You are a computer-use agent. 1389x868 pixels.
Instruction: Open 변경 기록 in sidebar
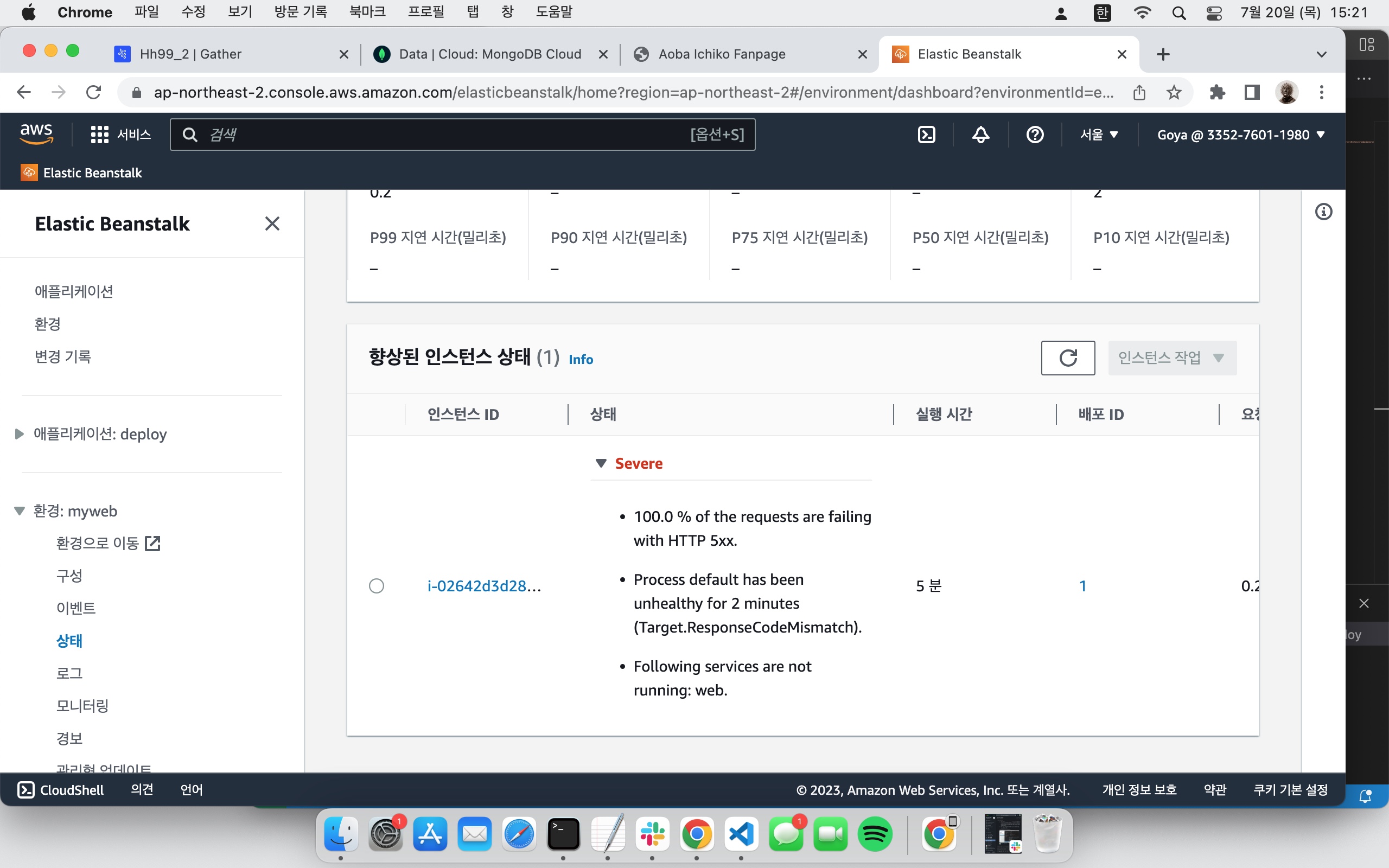click(62, 356)
